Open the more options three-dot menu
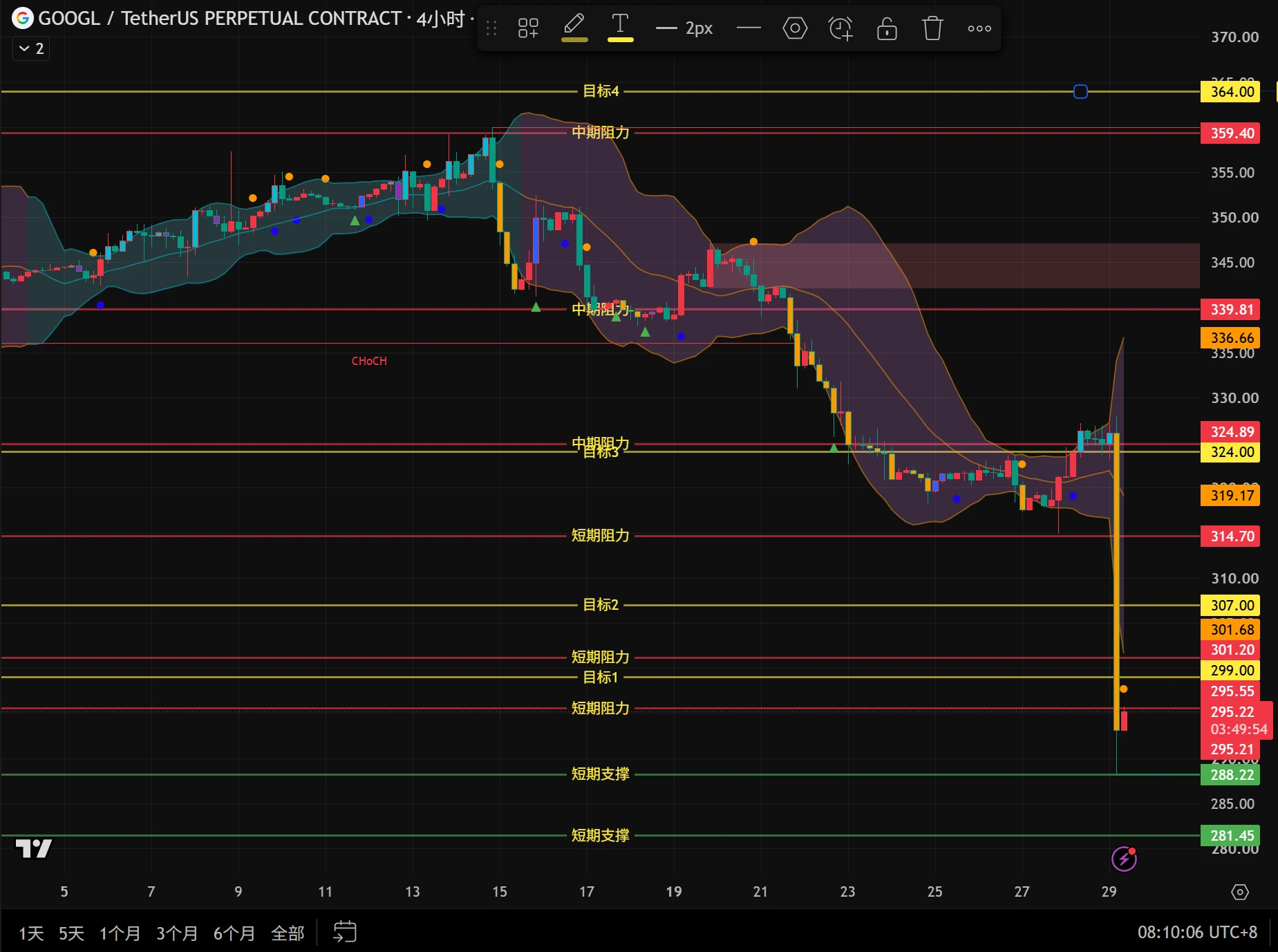Viewport: 1278px width, 952px height. [x=979, y=28]
